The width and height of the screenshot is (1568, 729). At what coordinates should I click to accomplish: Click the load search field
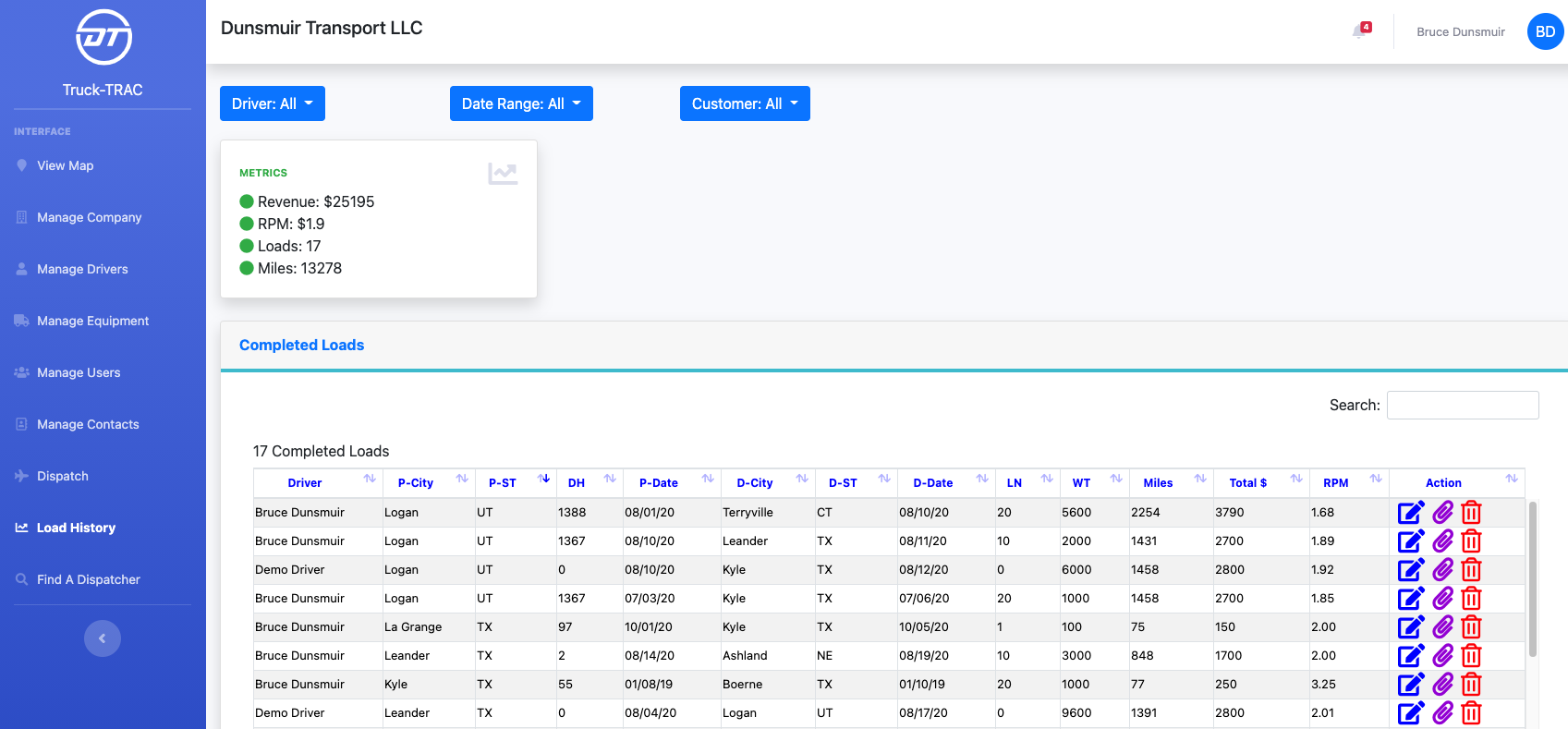coord(1463,405)
